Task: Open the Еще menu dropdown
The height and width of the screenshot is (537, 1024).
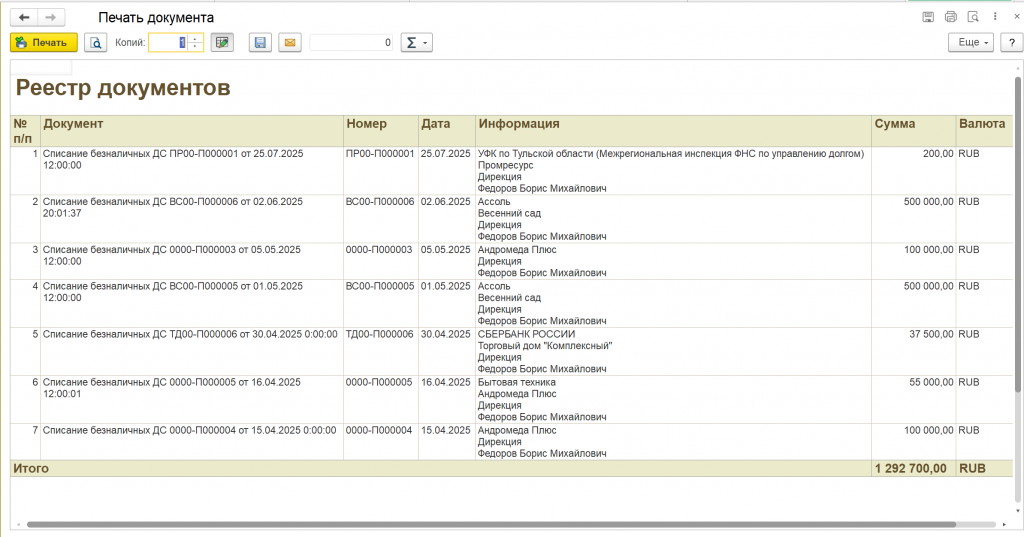Action: click(x=971, y=42)
